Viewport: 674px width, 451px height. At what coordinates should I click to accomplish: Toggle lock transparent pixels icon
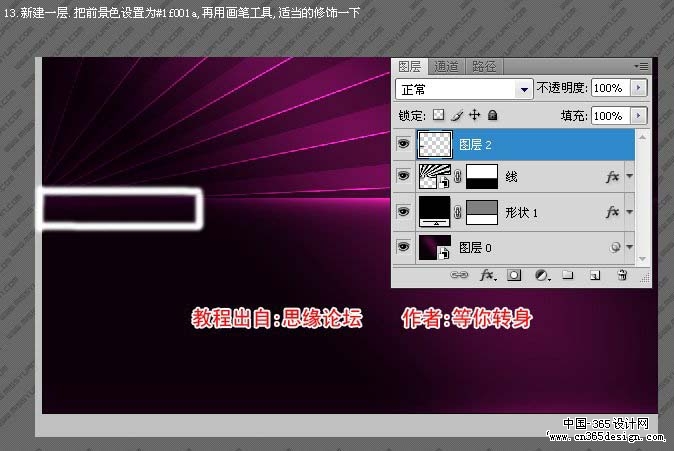[438, 115]
